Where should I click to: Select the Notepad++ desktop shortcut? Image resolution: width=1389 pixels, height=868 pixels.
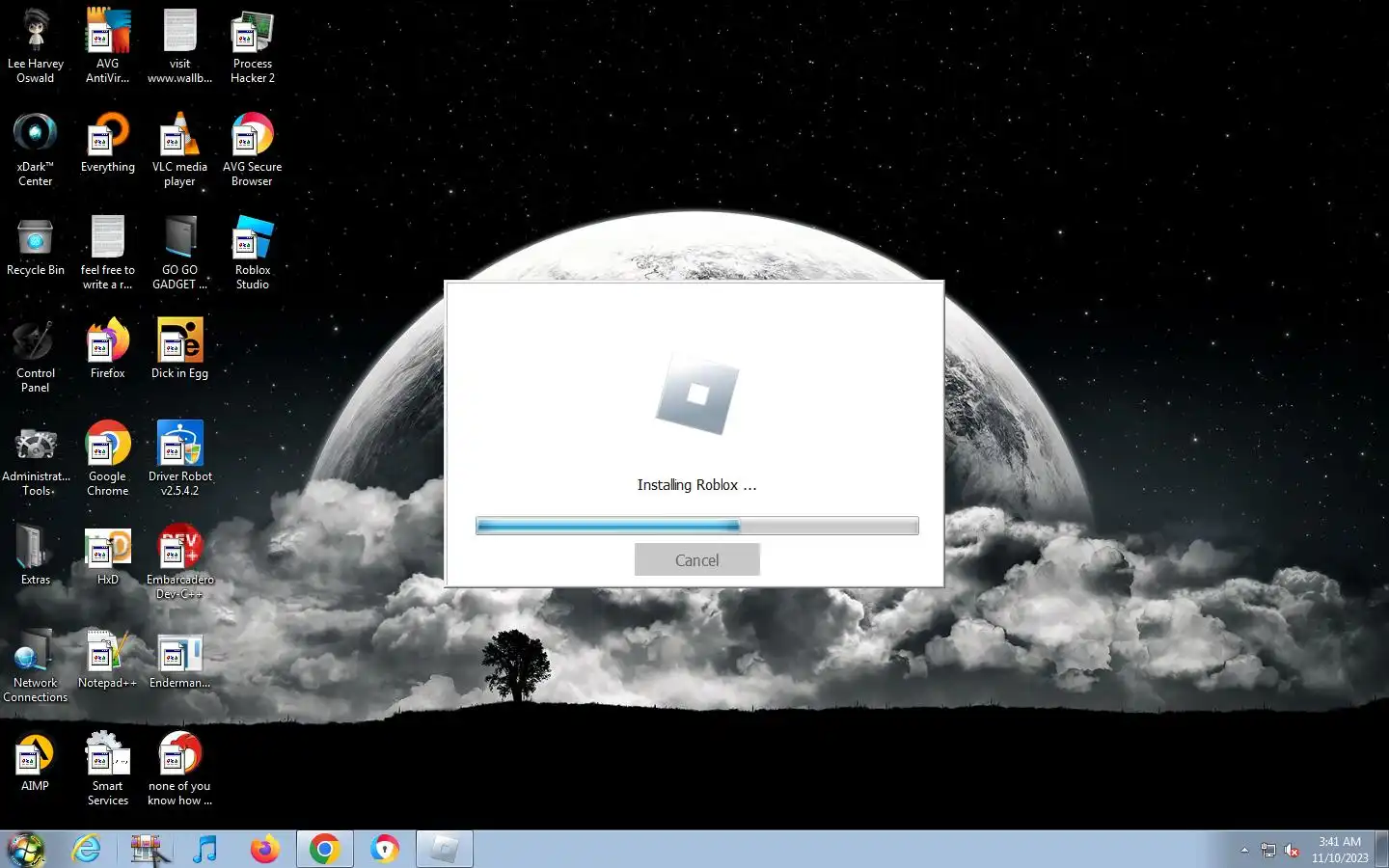[108, 659]
